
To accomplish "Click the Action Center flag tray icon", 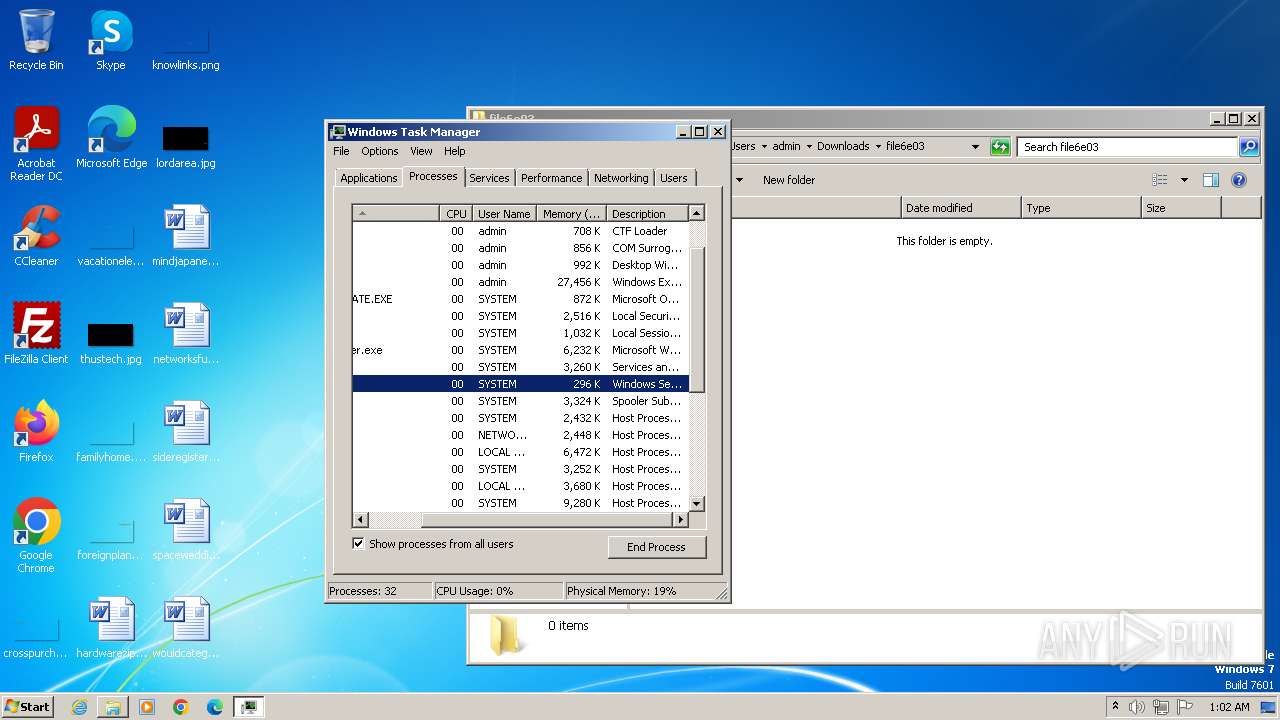I will coord(1185,707).
